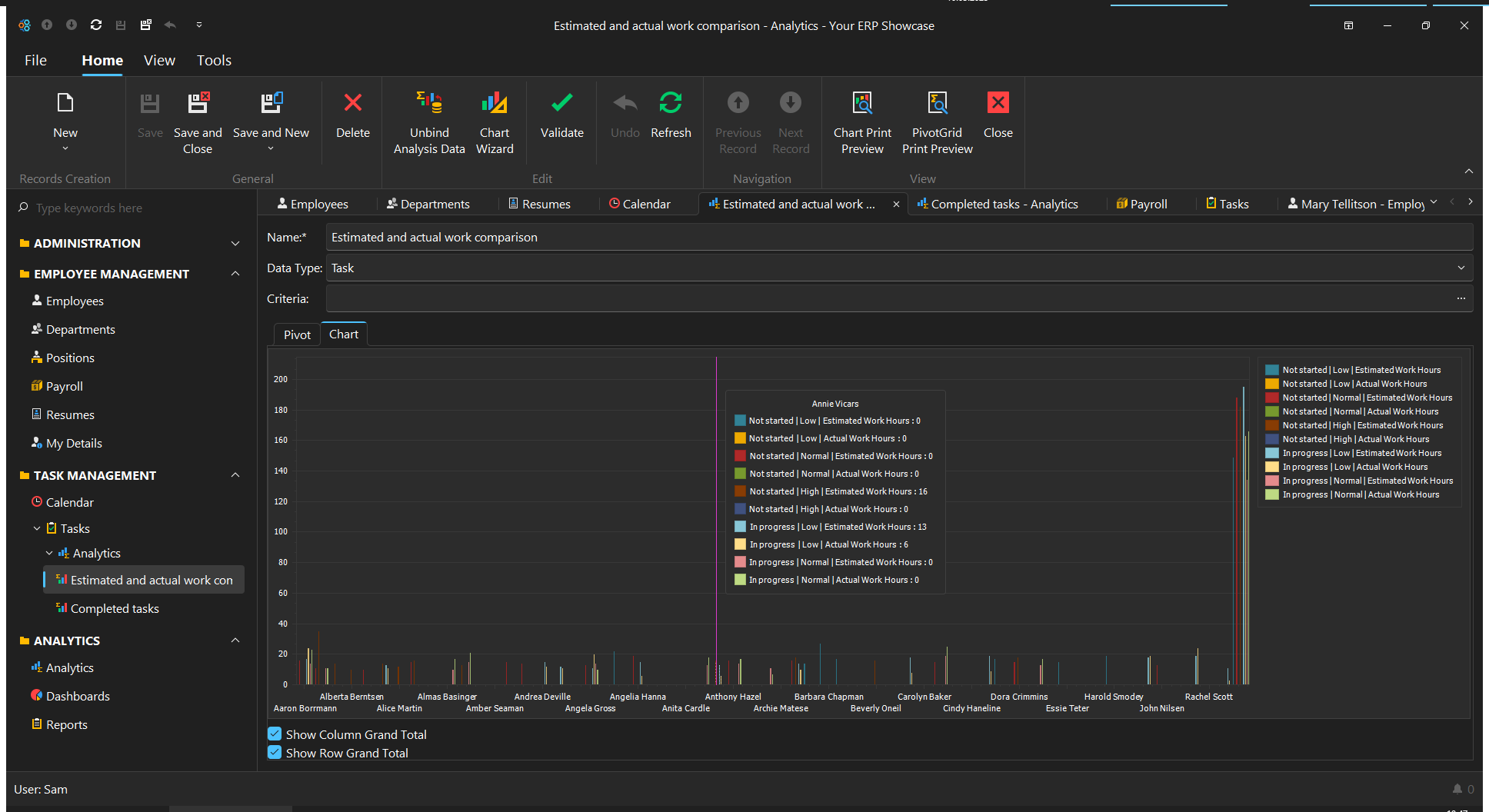Switch to the Pivot tab
The image size is (1489, 812).
click(297, 334)
